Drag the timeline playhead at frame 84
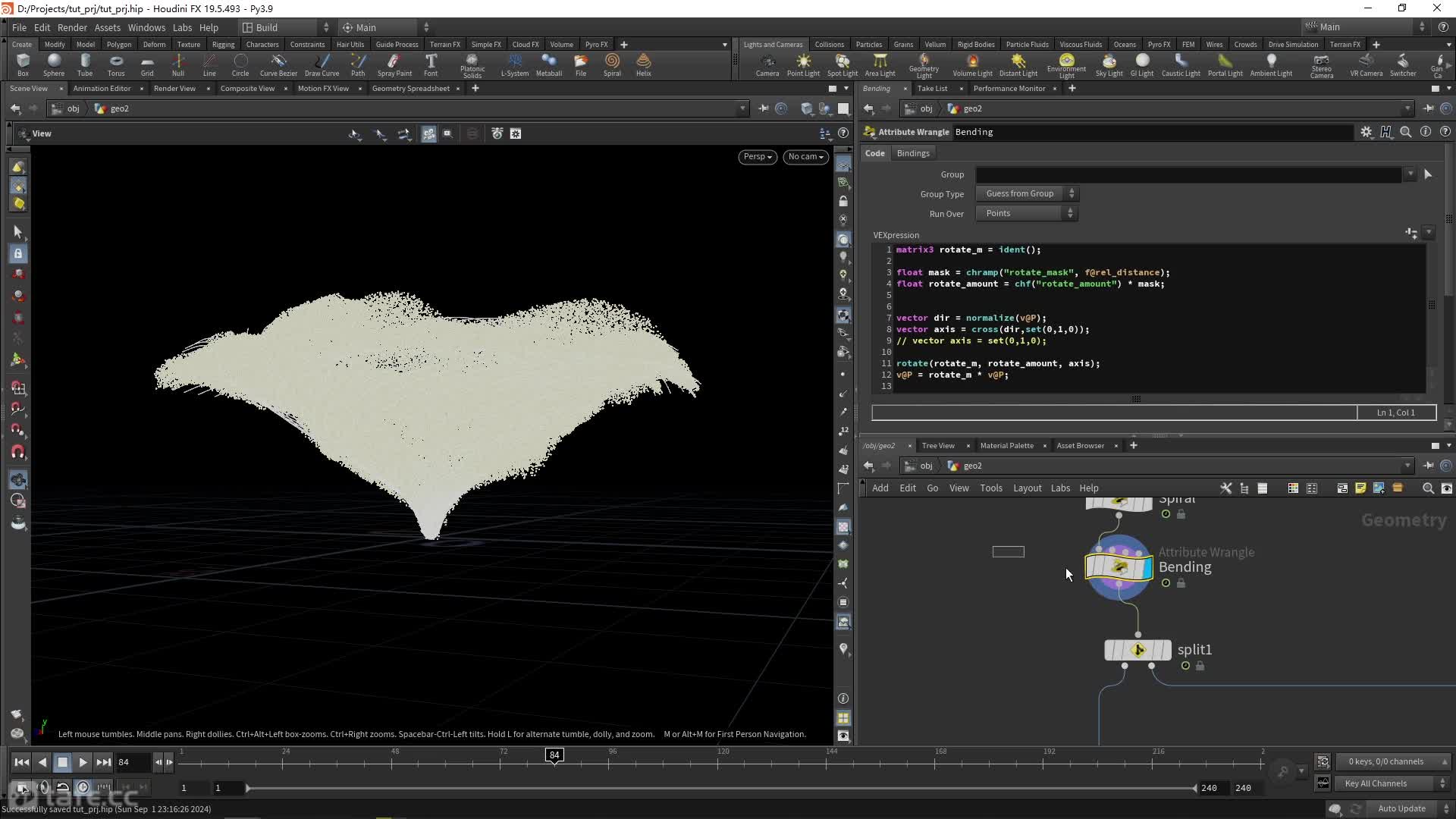Screen dimensions: 1456x819 tap(555, 756)
